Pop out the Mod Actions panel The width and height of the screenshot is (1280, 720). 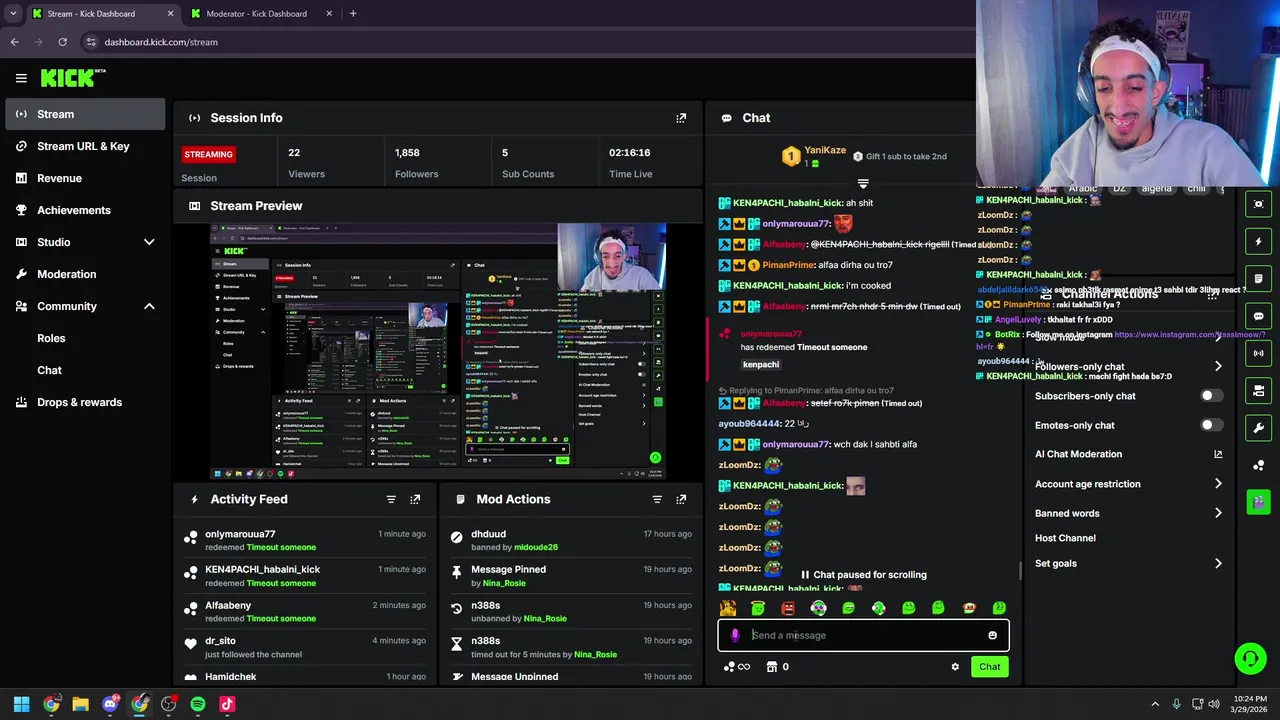(x=681, y=499)
